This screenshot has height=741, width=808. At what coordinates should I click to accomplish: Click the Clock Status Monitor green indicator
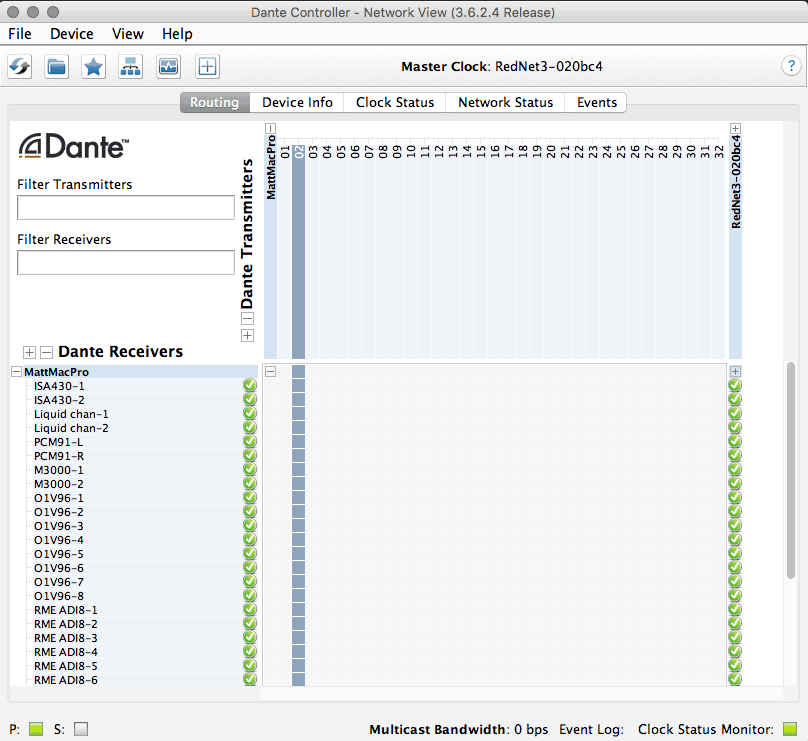(790, 729)
